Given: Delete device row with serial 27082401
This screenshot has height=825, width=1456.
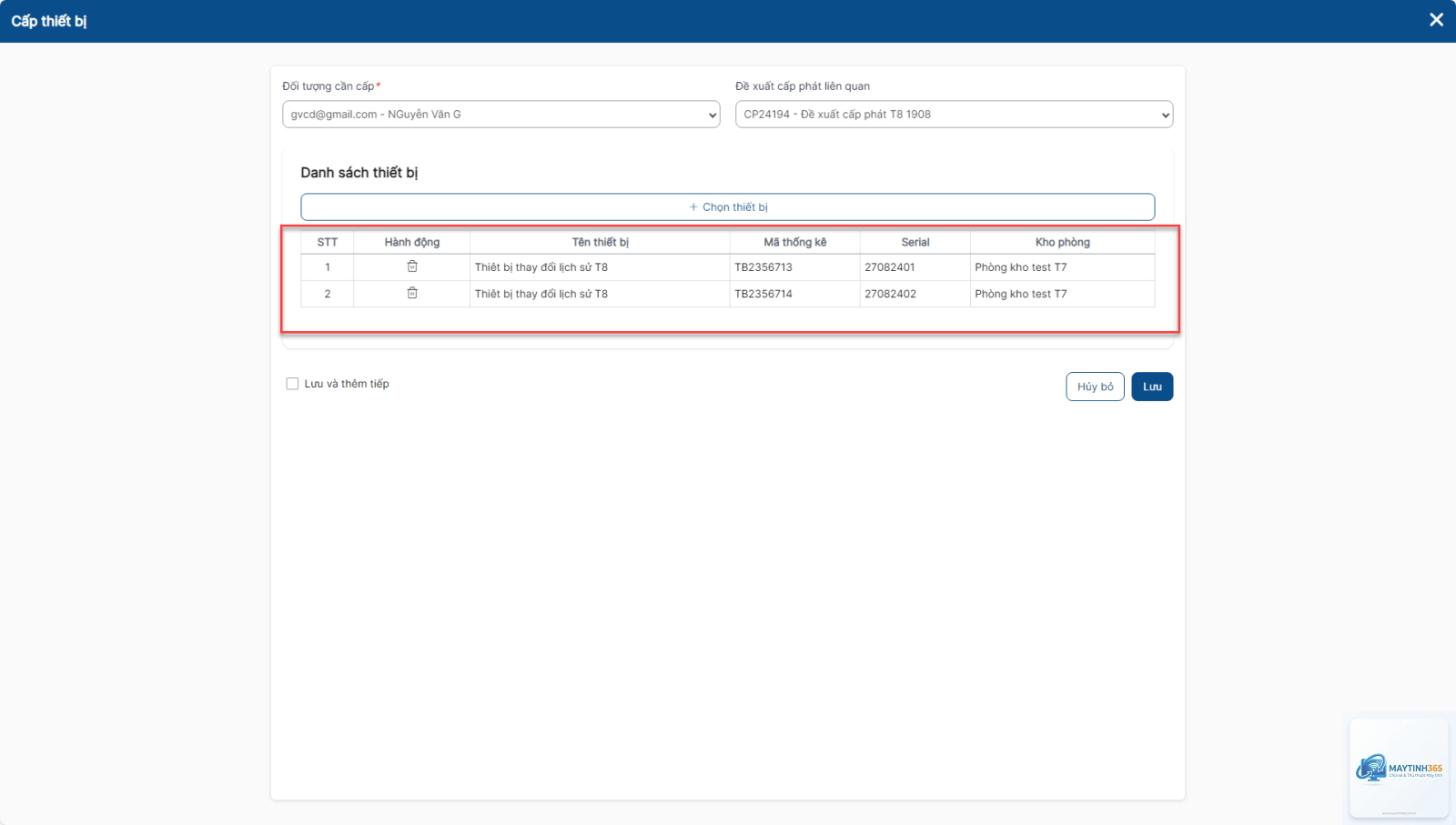Looking at the screenshot, I should tap(412, 267).
